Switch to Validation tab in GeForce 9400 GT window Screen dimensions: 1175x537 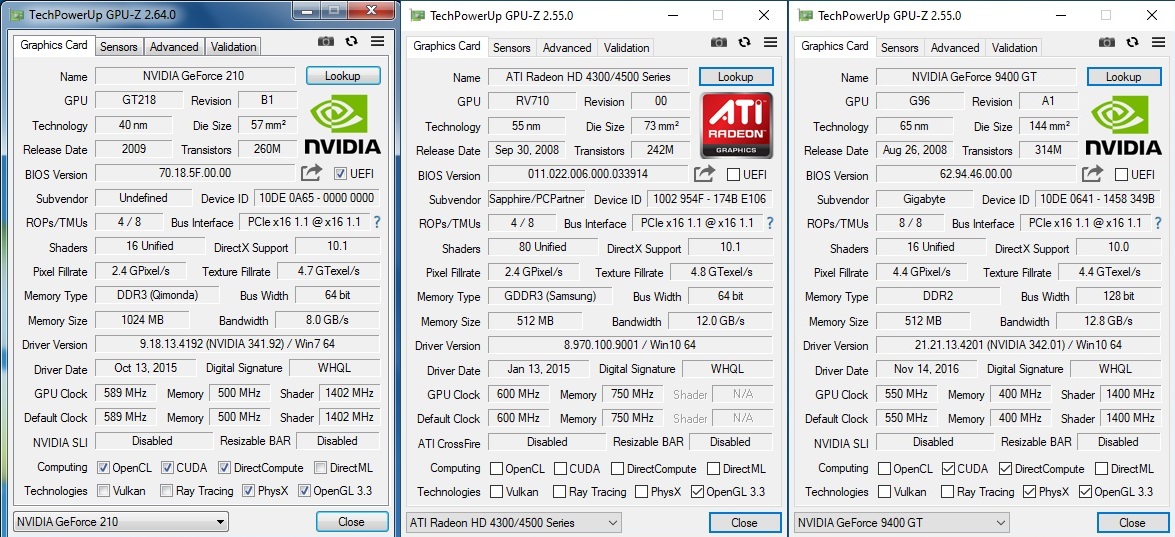point(1015,47)
